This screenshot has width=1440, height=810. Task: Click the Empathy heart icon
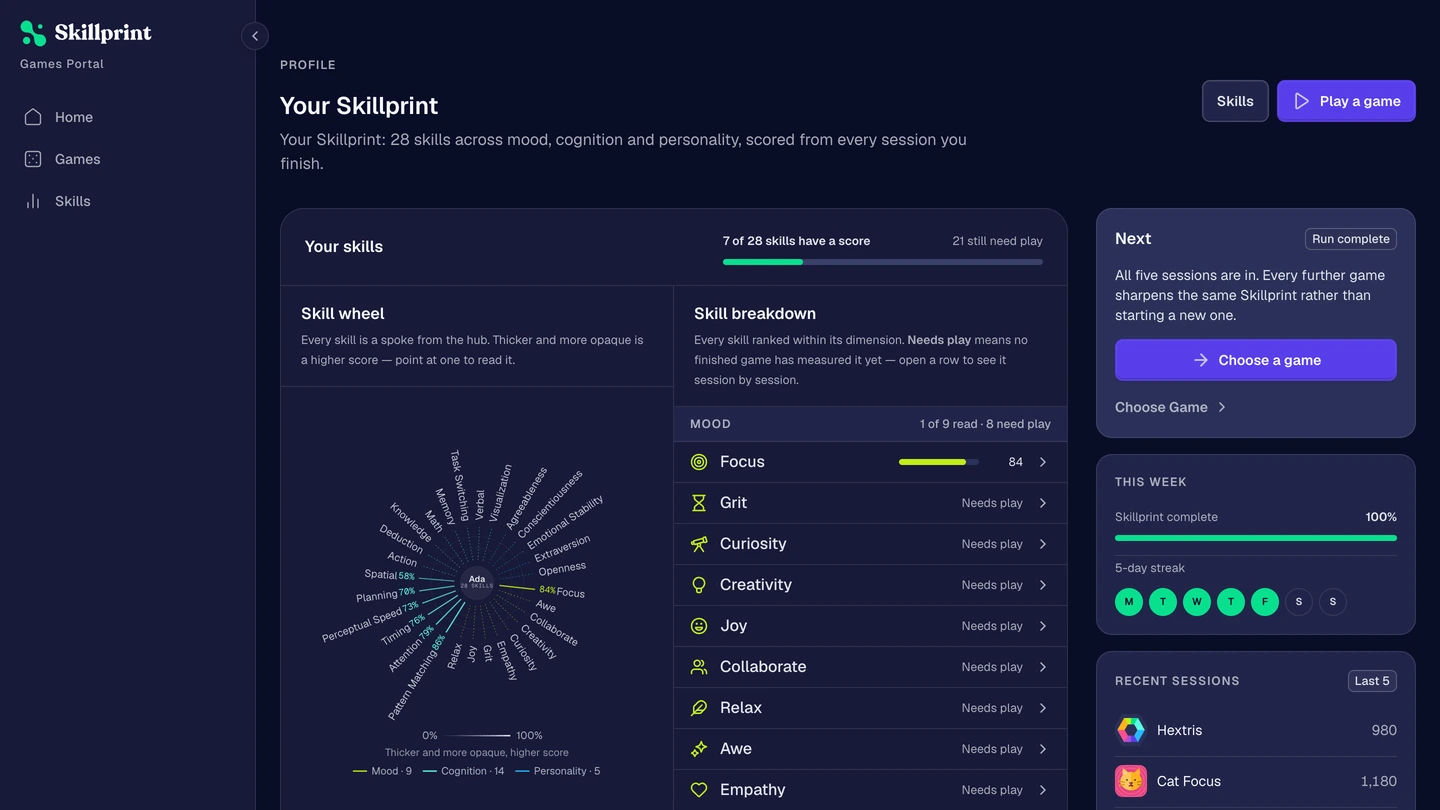point(699,790)
